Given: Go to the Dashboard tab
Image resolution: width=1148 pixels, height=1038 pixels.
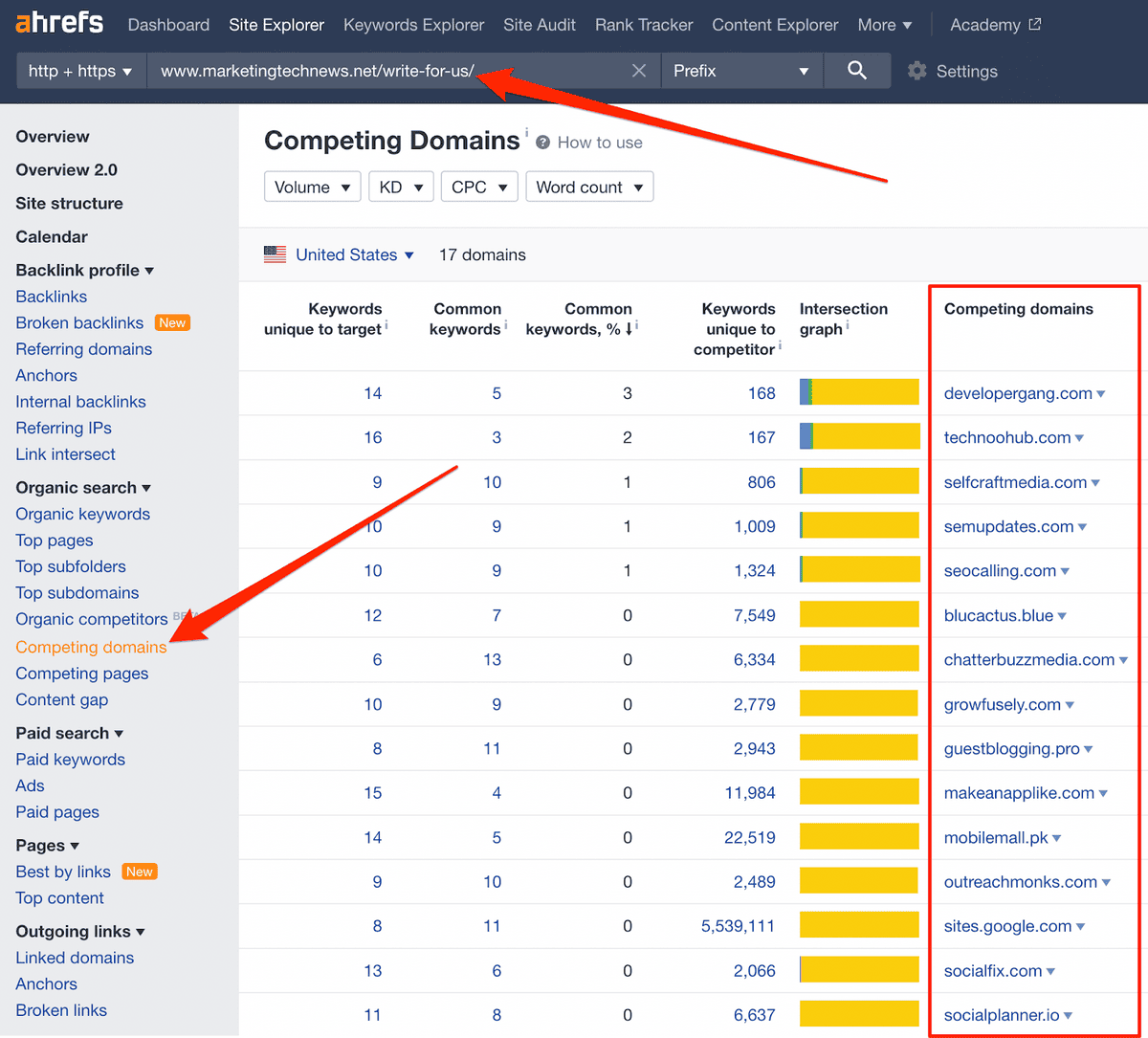Looking at the screenshot, I should (168, 25).
